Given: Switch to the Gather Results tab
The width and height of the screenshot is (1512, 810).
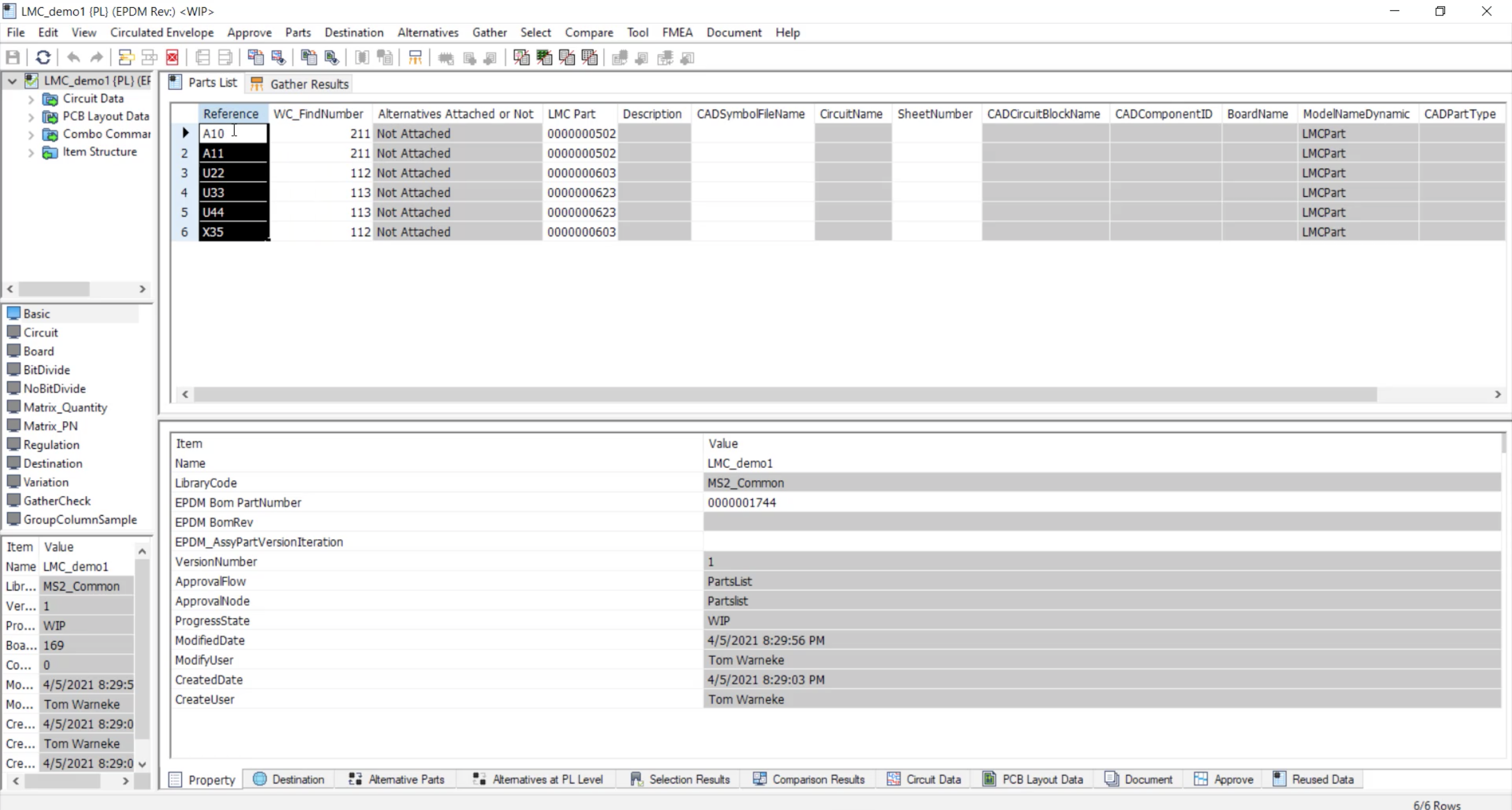Looking at the screenshot, I should click(x=301, y=84).
